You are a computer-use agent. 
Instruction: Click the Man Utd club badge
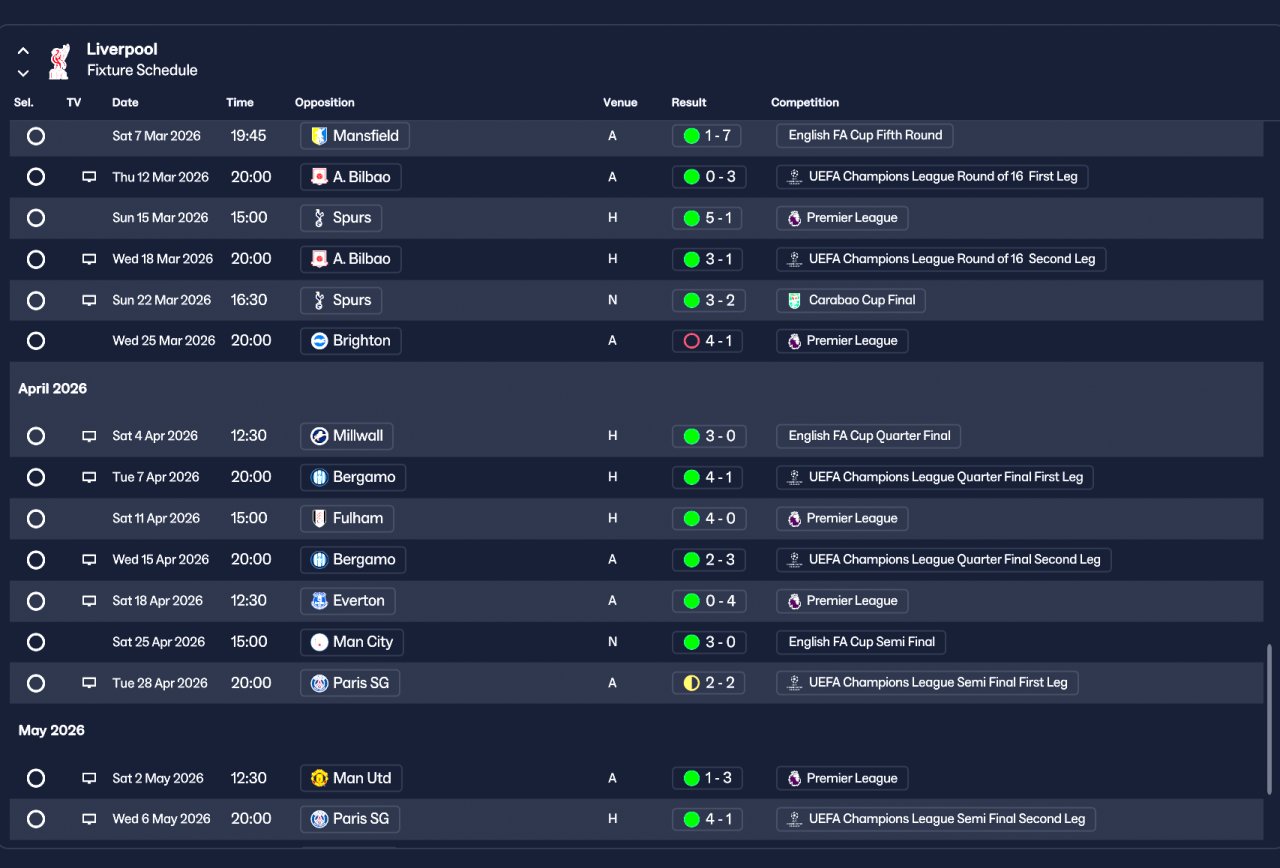point(319,778)
